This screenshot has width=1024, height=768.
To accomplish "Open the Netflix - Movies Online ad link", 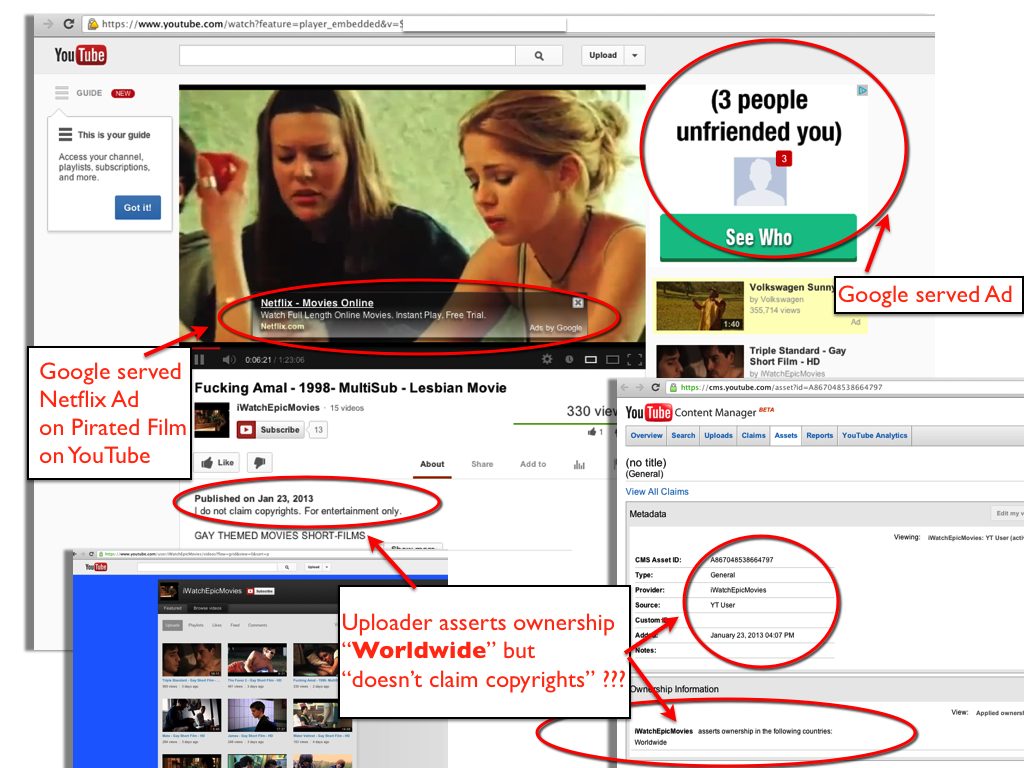I will (x=317, y=303).
